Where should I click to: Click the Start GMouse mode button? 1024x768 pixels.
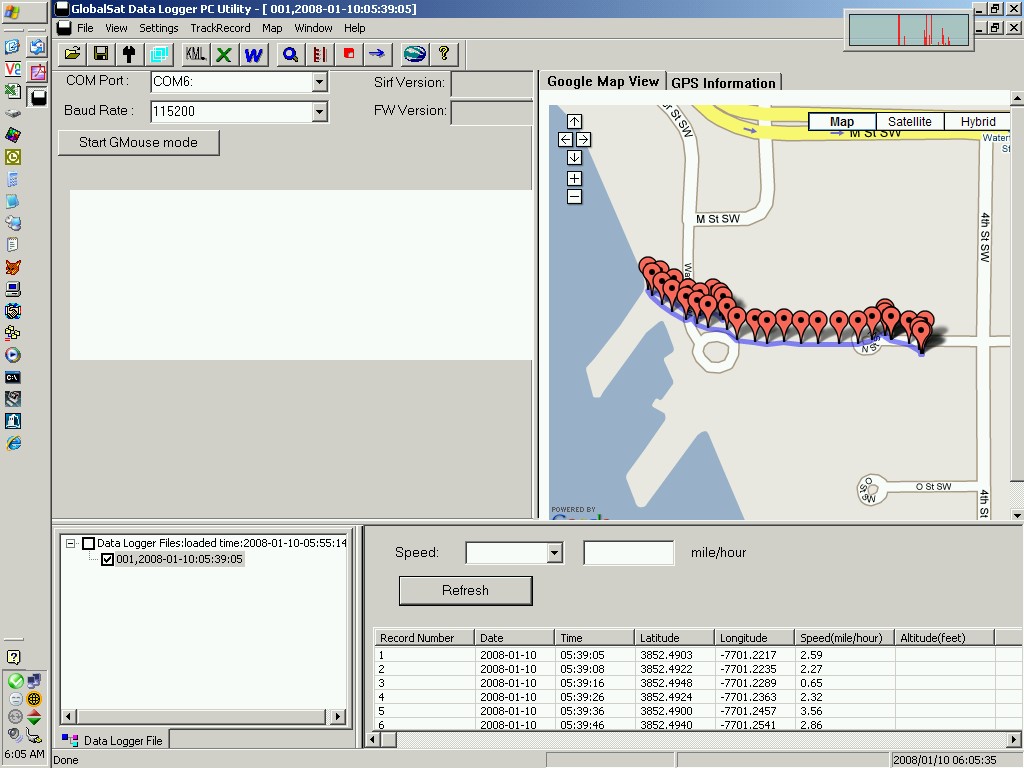coord(138,142)
